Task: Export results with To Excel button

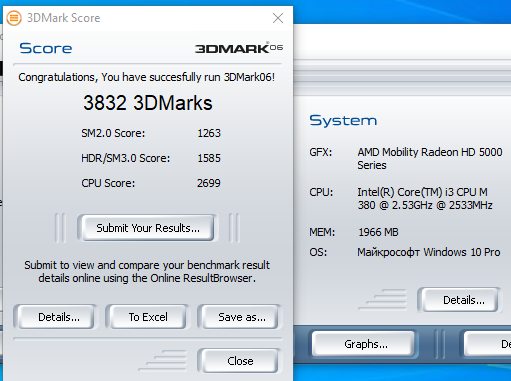Action: (x=148, y=317)
